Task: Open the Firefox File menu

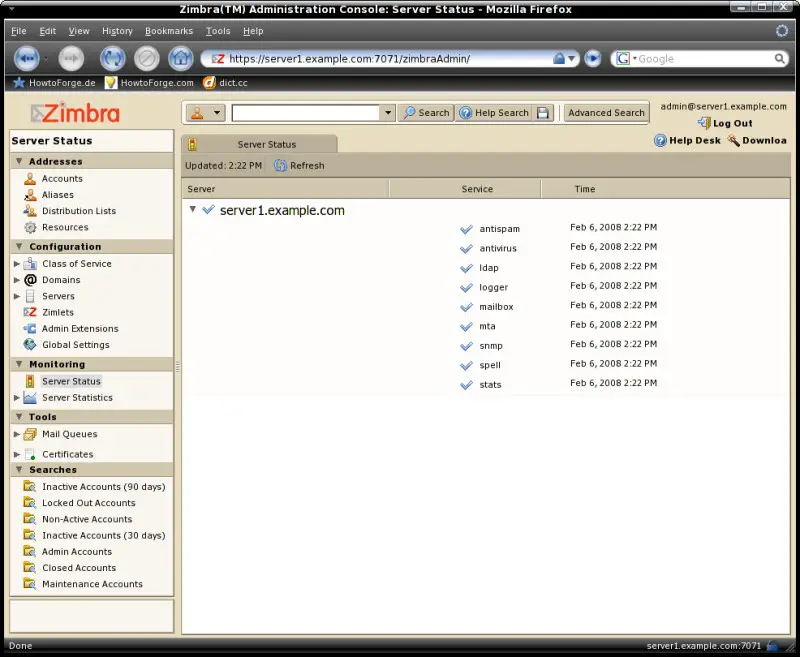Action: pyautogui.click(x=19, y=31)
